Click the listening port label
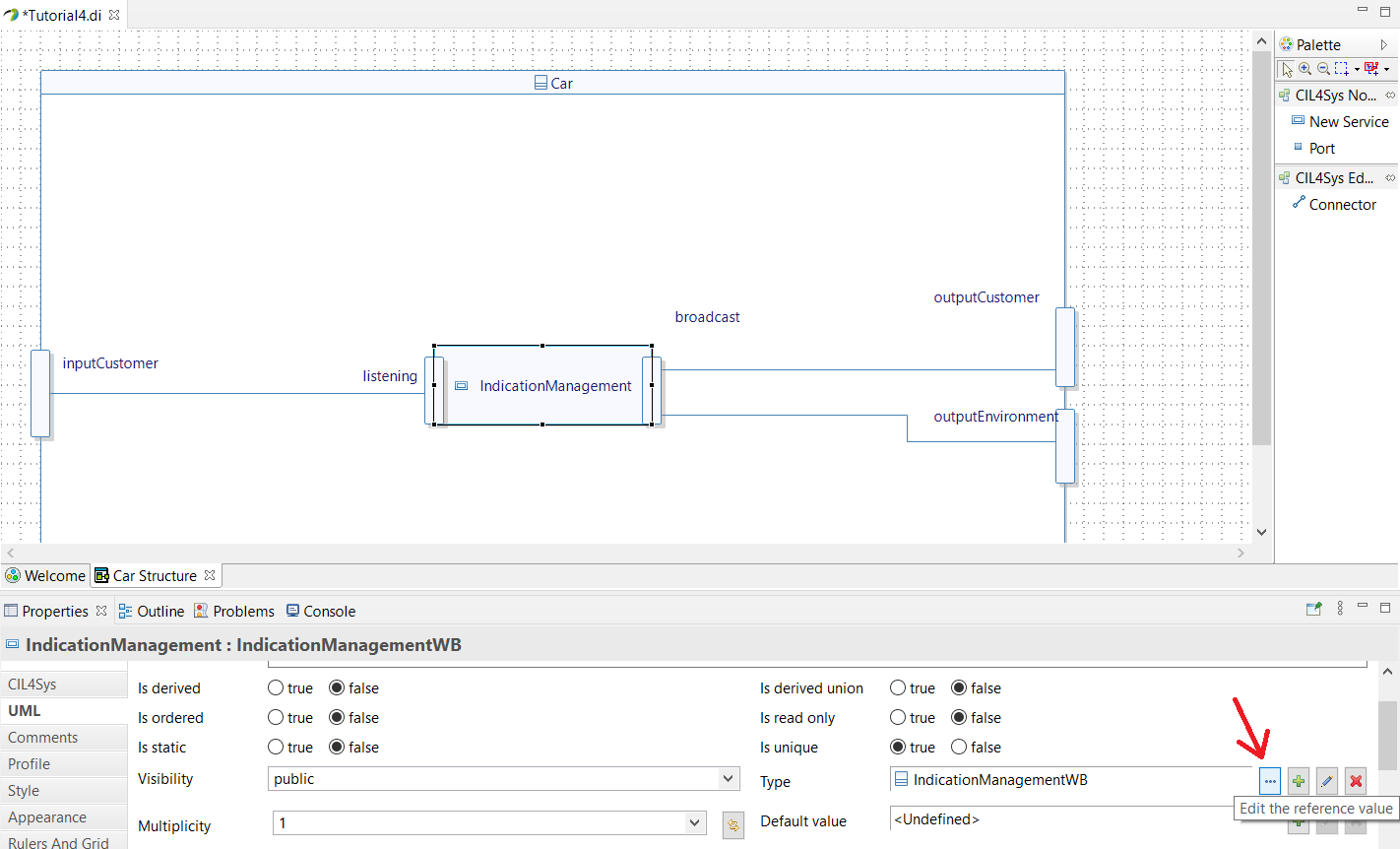 pyautogui.click(x=390, y=376)
